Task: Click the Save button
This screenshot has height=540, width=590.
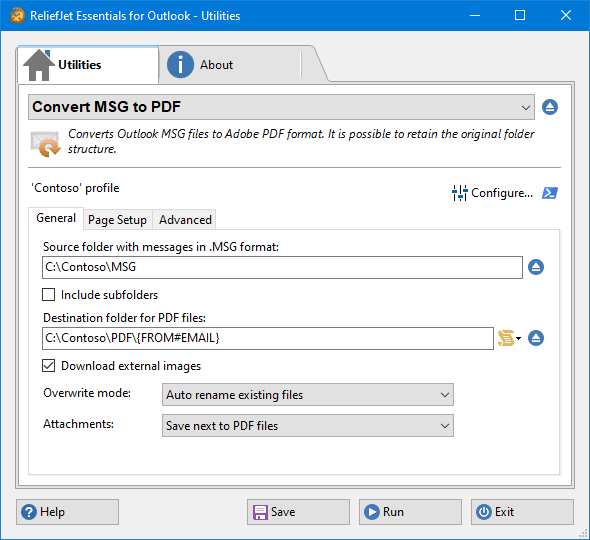Action: point(298,512)
